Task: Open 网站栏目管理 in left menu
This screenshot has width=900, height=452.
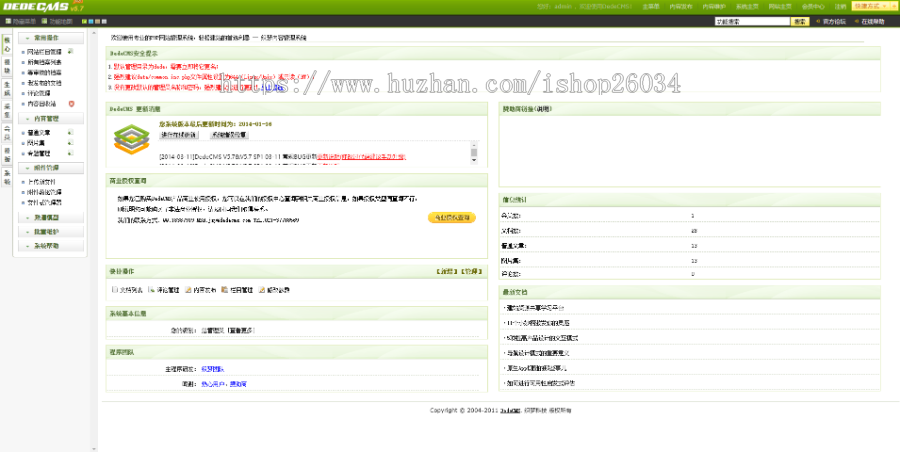Action: [44, 52]
